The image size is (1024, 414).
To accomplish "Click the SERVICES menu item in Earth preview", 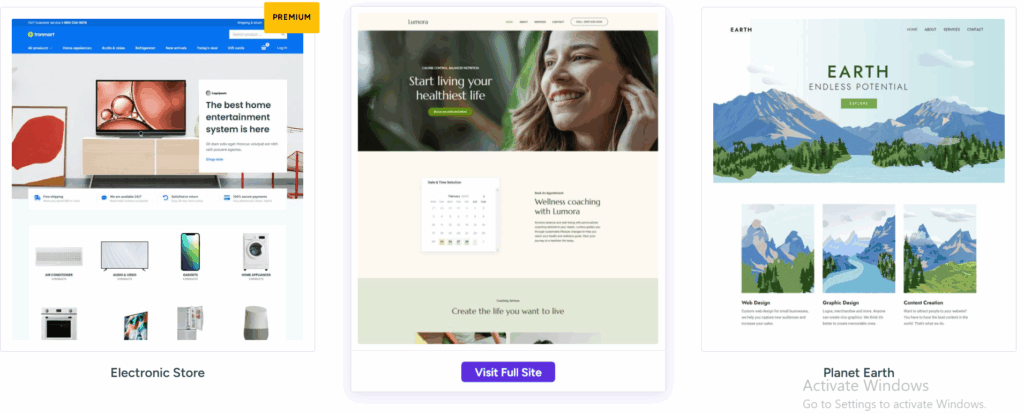I will [952, 29].
